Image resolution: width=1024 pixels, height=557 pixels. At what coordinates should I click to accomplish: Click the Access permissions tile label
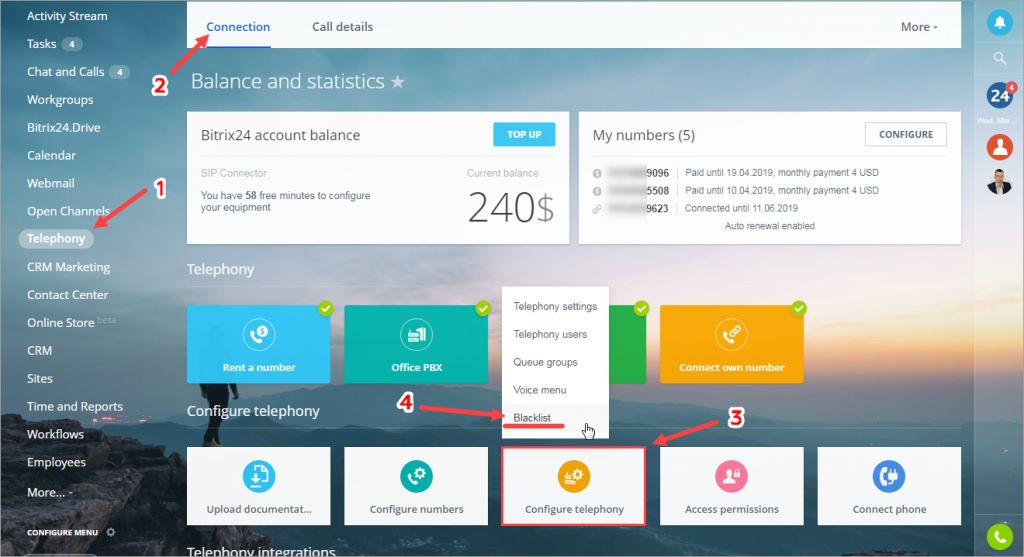pos(731,509)
